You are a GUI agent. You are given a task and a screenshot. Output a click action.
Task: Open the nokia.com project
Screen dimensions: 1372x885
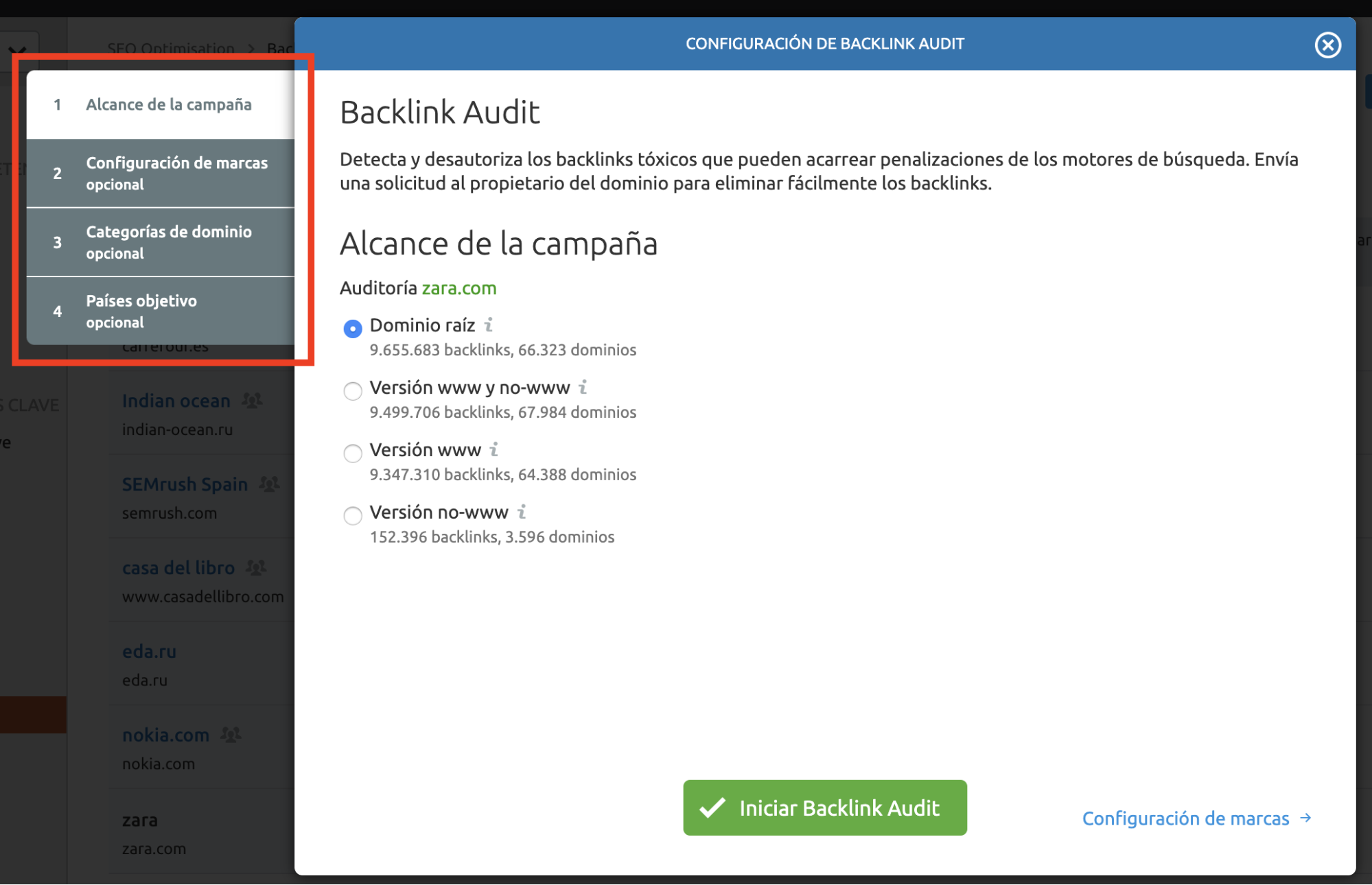click(x=165, y=735)
